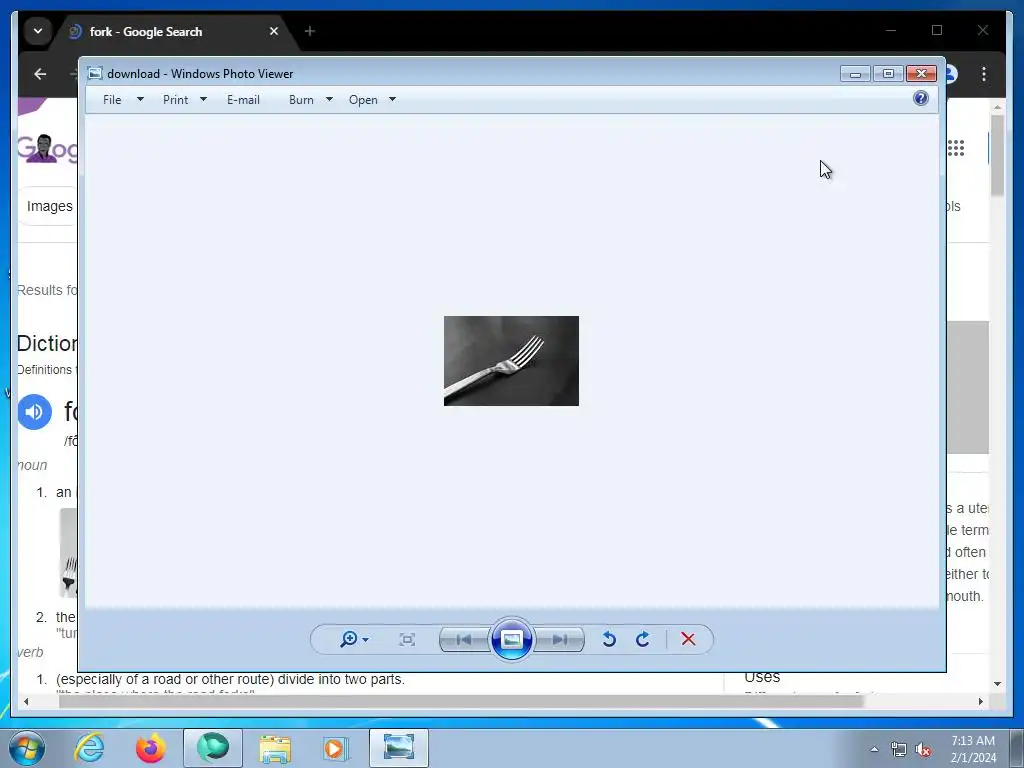The height and width of the screenshot is (768, 1024).
Task: Open the Open menu in Photo Viewer
Action: coord(363,100)
